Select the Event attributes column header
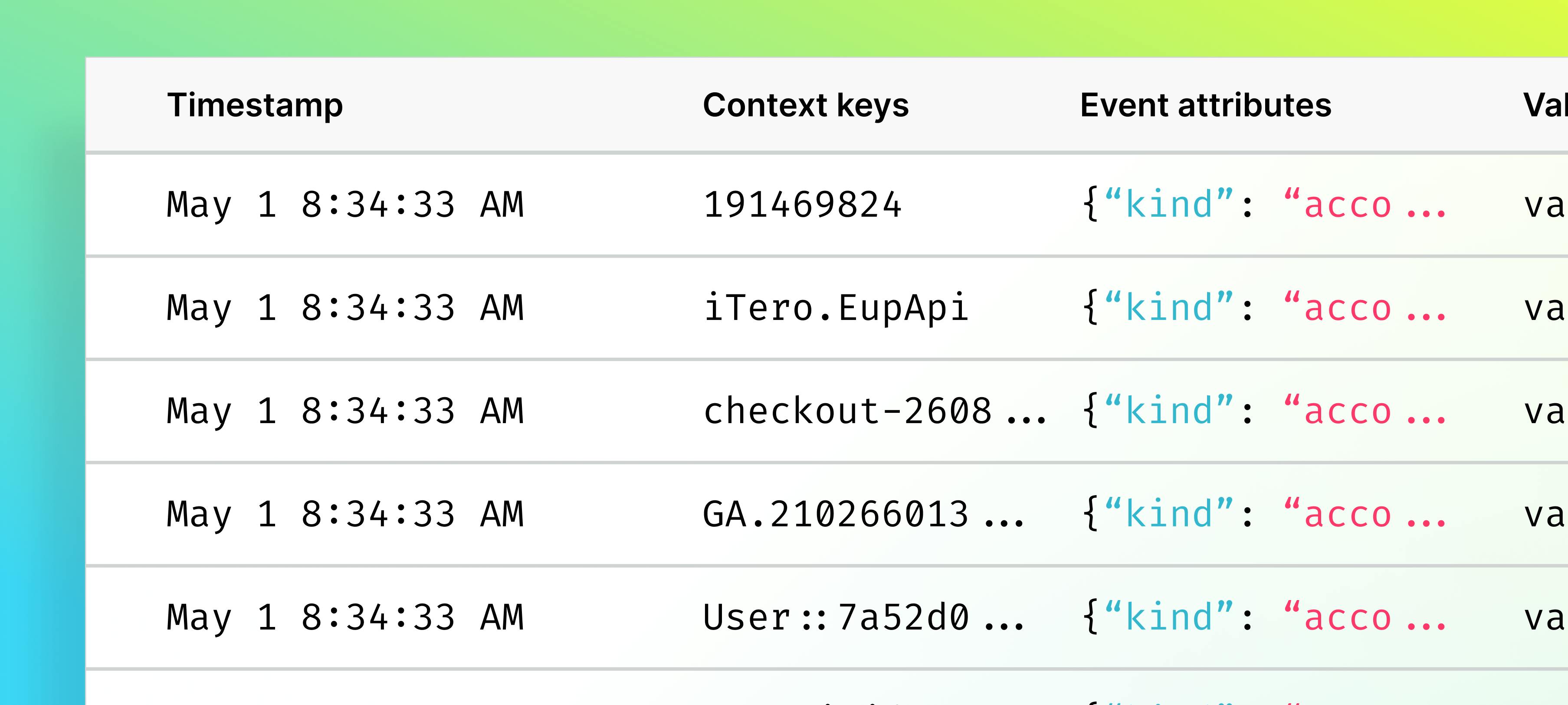Screen dimensions: 1568x705 [1205, 105]
